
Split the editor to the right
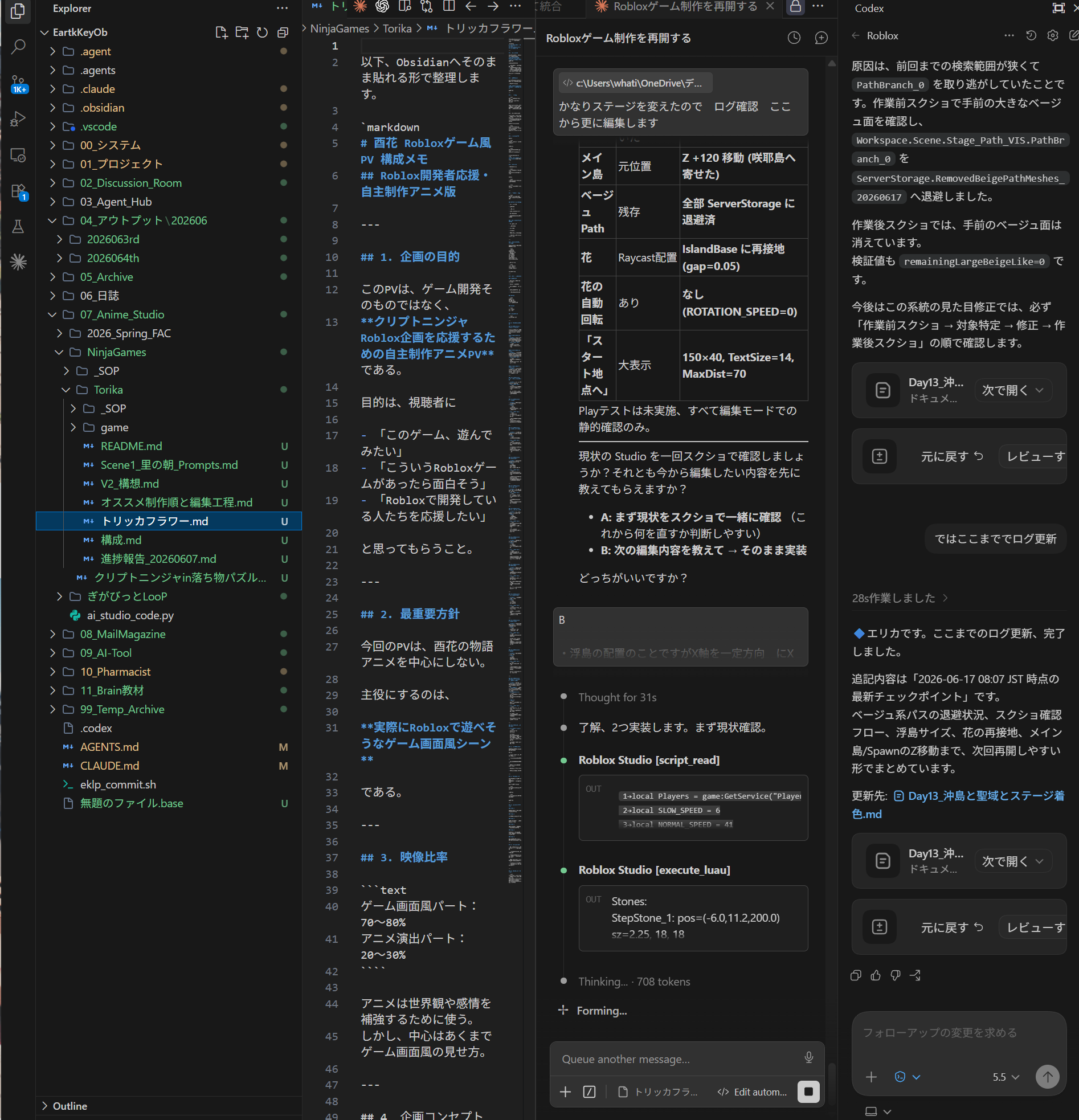pyautogui.click(x=449, y=6)
